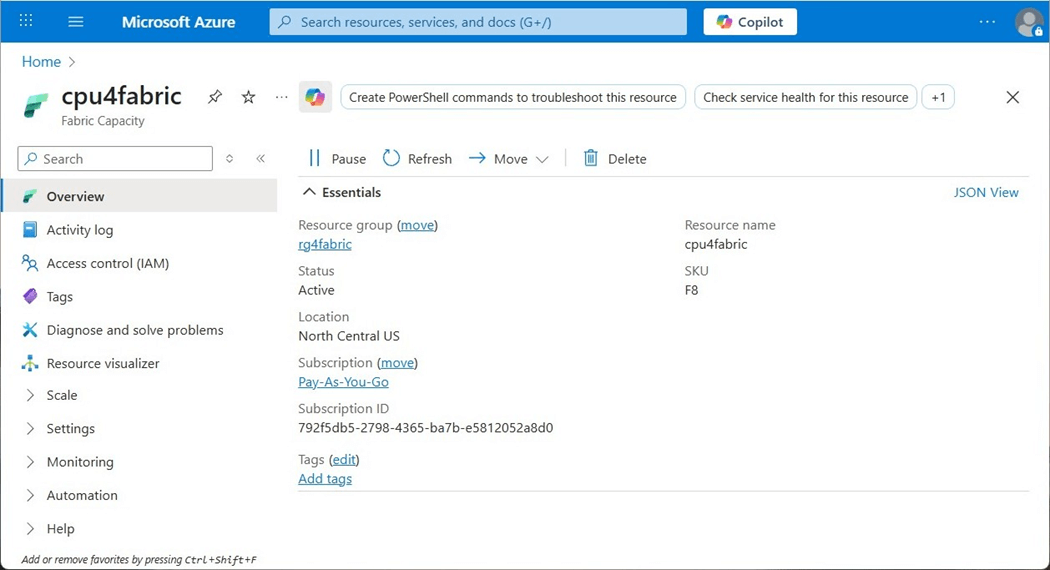Mark cpu4fabric as favorite star
Viewport: 1050px width, 570px height.
pyautogui.click(x=249, y=97)
